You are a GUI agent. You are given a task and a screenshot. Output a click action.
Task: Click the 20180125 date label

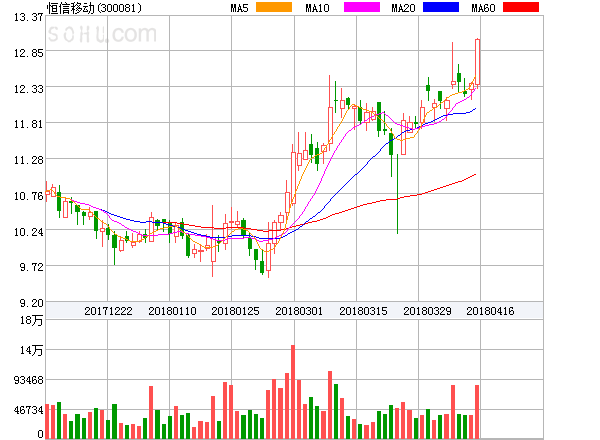(x=235, y=311)
